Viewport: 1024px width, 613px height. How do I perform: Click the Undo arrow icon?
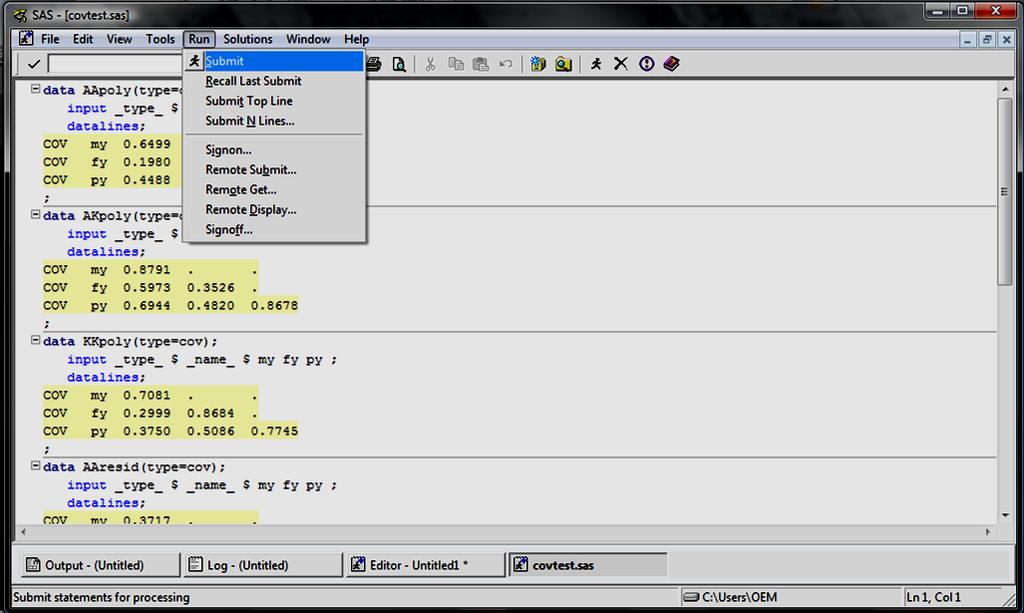505,64
